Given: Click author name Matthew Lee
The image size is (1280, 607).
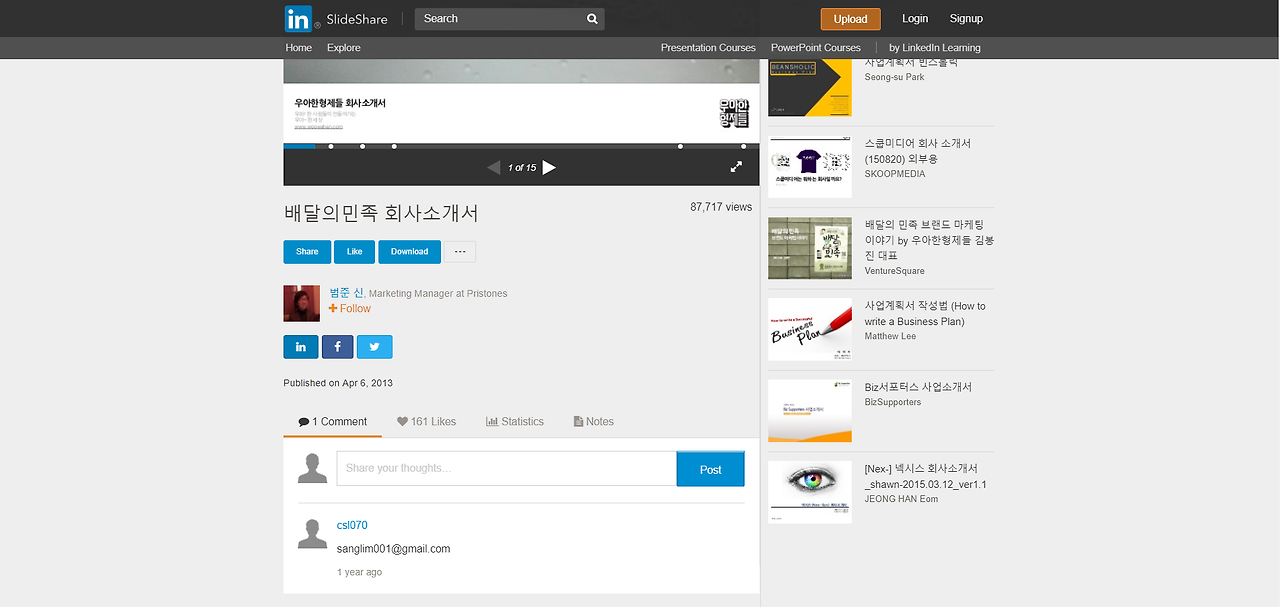Looking at the screenshot, I should pyautogui.click(x=890, y=337).
